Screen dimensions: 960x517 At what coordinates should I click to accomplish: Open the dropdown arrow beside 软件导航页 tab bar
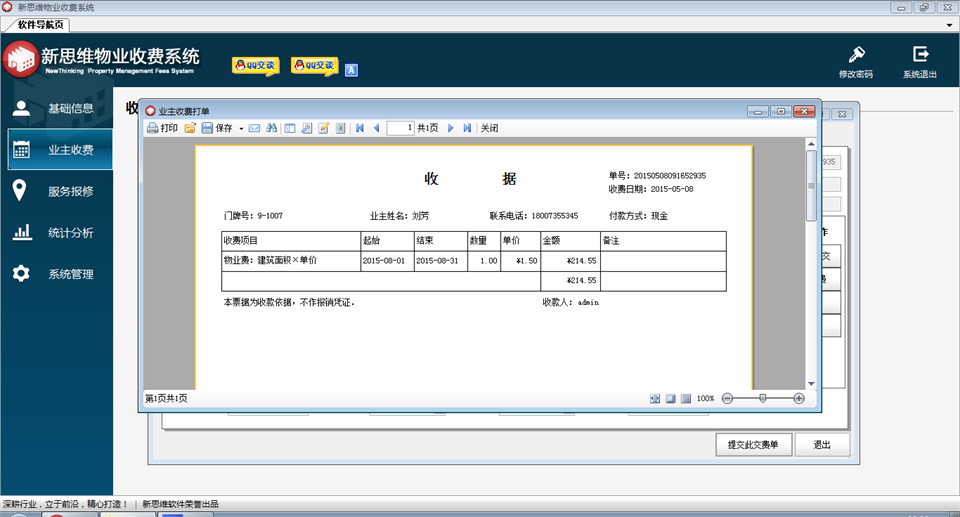(950, 25)
